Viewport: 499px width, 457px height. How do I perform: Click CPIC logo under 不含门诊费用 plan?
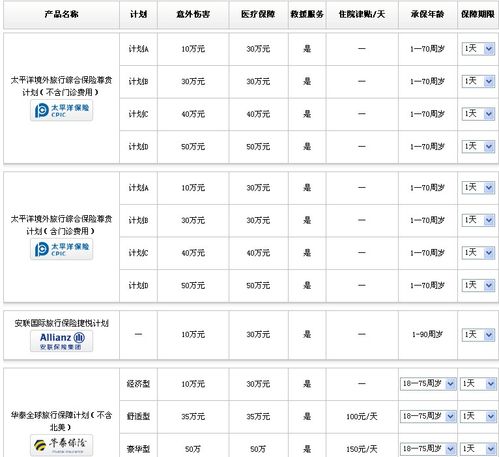(62, 111)
